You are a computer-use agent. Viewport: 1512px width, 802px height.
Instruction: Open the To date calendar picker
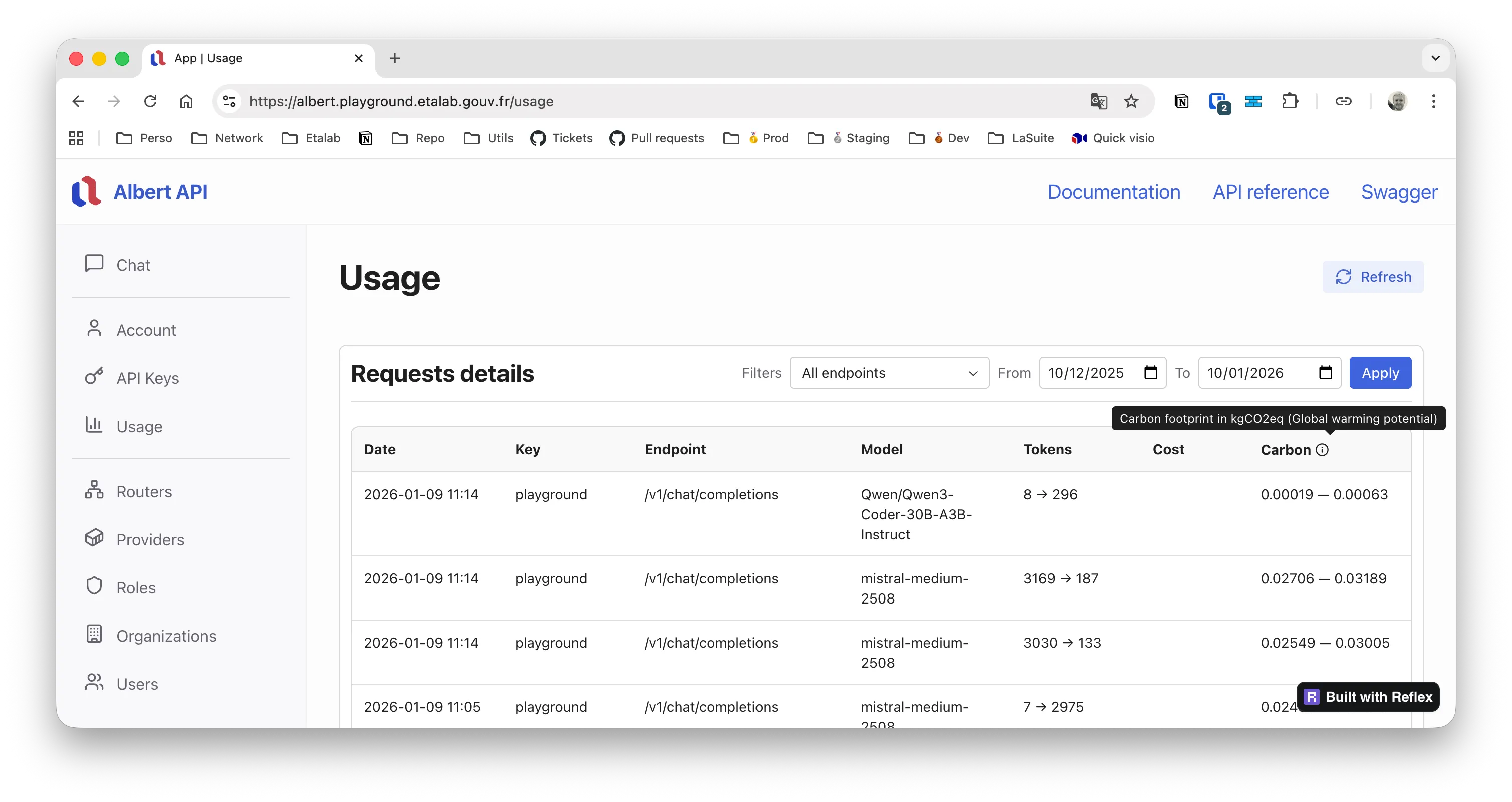pos(1326,373)
